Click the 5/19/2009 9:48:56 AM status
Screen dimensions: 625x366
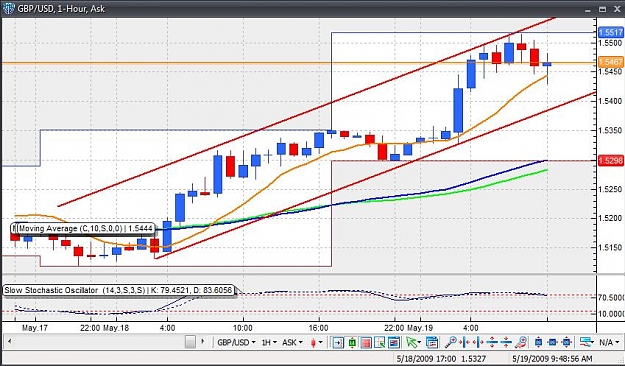coord(552,358)
